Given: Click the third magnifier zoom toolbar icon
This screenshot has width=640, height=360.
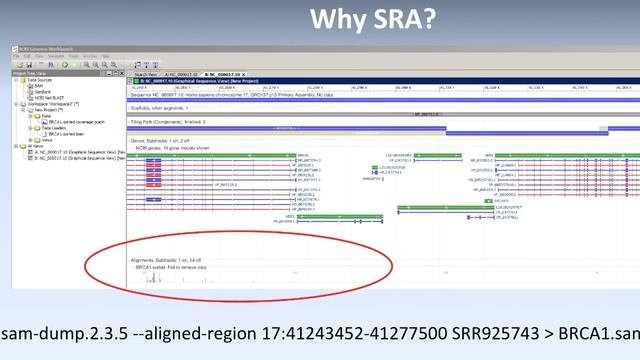Looking at the screenshot, I should (104, 65).
